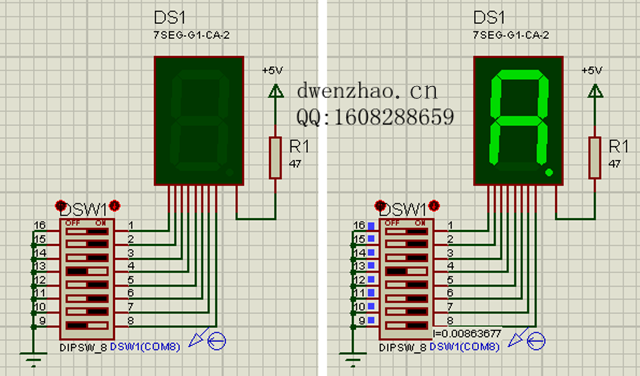Click the right DSW1(COM8) probe label

(464, 347)
